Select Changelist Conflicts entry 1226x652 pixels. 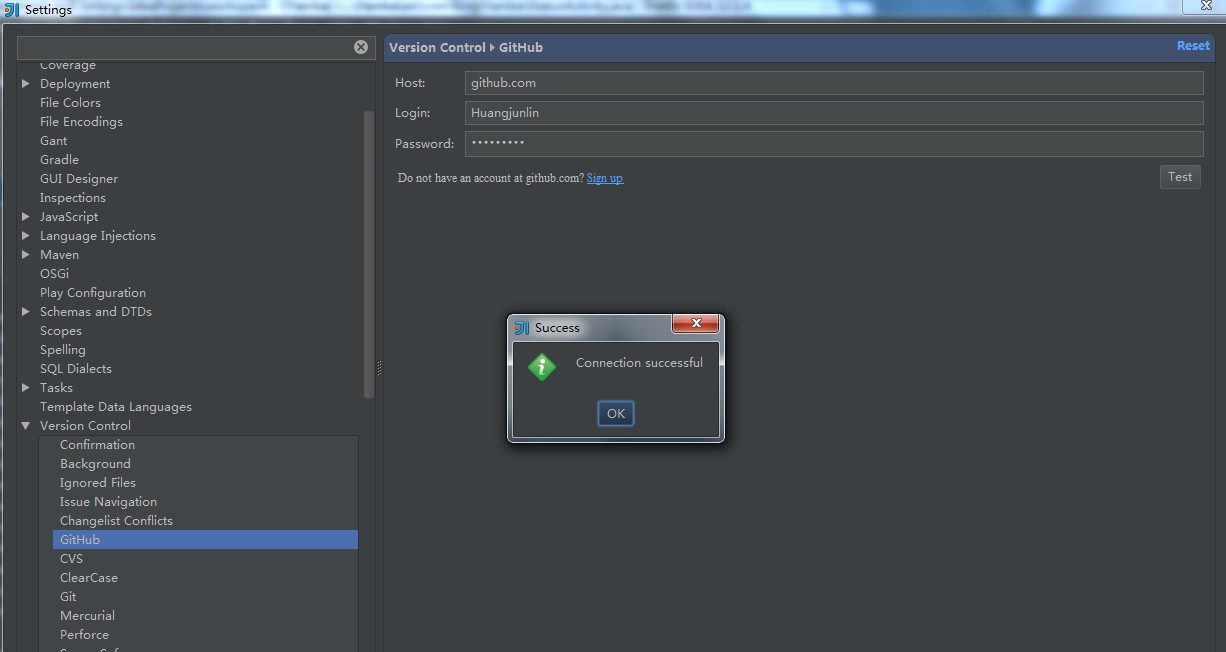coord(116,521)
